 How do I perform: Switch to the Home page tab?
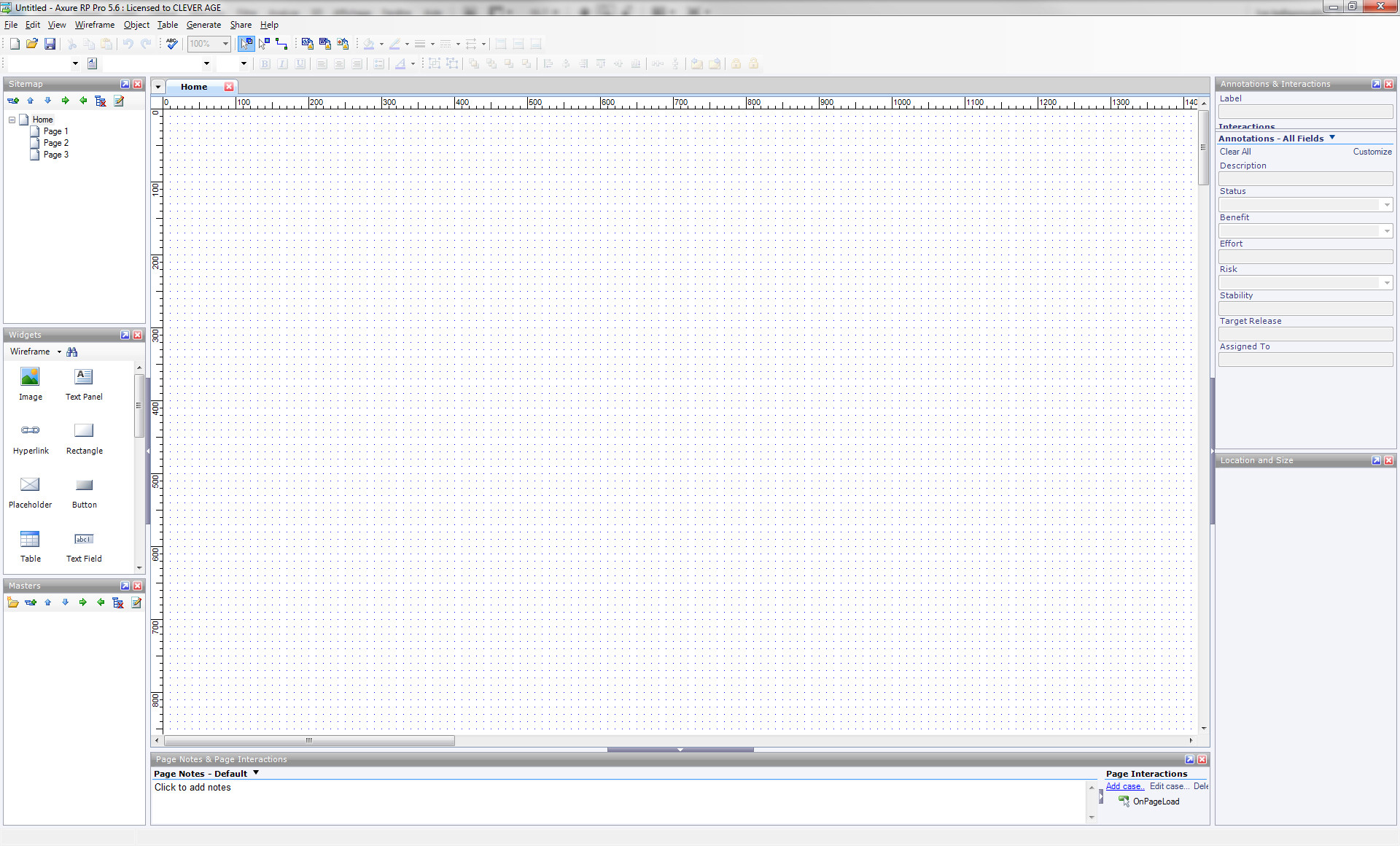pos(193,87)
